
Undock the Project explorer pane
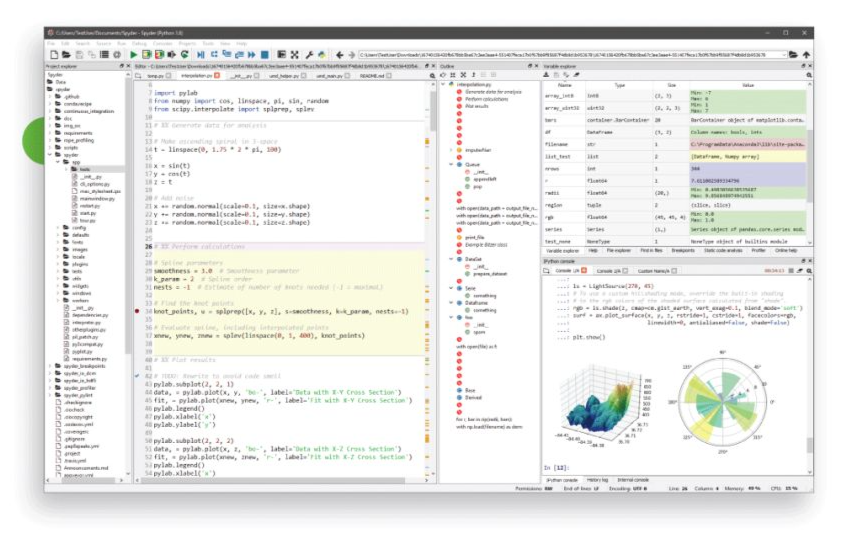pyautogui.click(x=121, y=66)
